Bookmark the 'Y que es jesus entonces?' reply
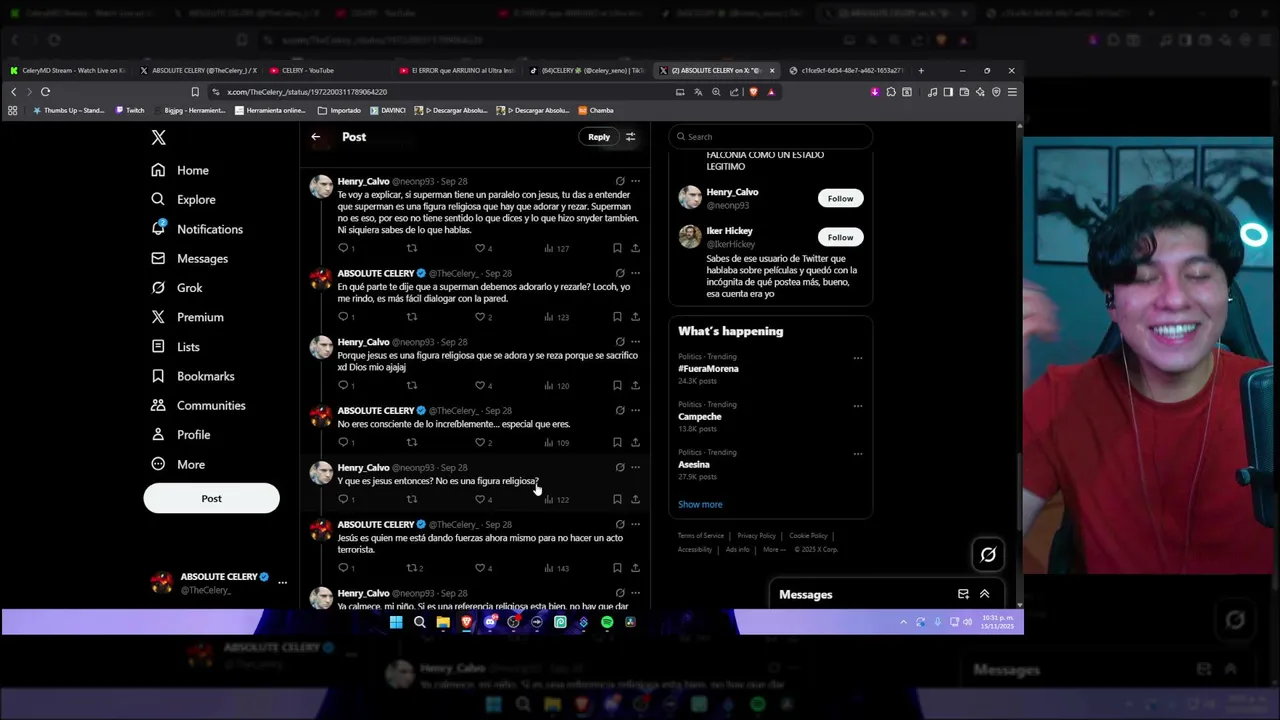This screenshot has height=720, width=1280. pos(617,499)
